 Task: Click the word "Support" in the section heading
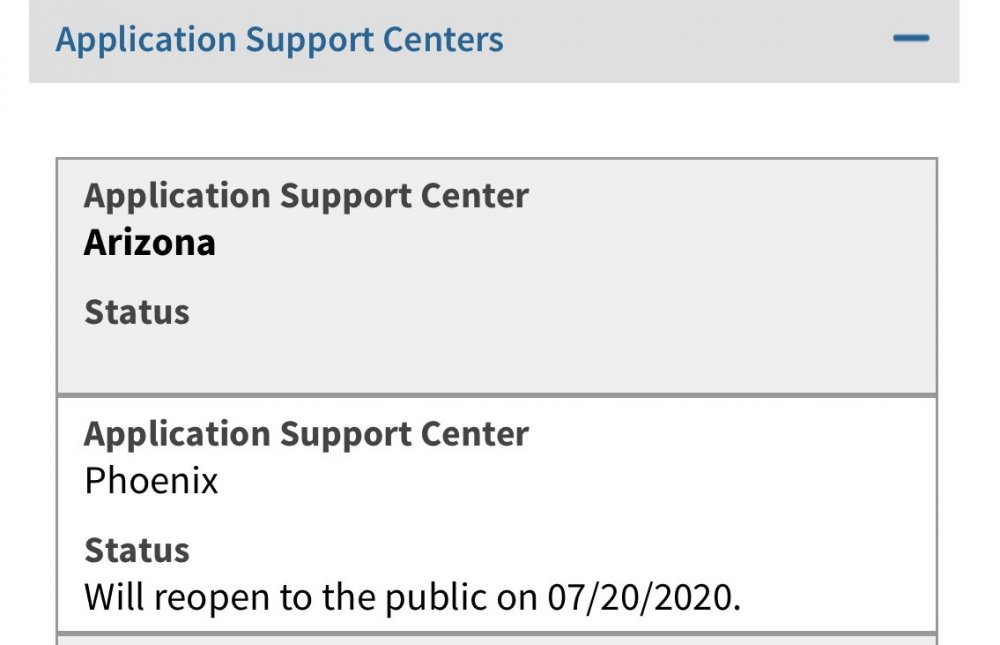[x=309, y=40]
